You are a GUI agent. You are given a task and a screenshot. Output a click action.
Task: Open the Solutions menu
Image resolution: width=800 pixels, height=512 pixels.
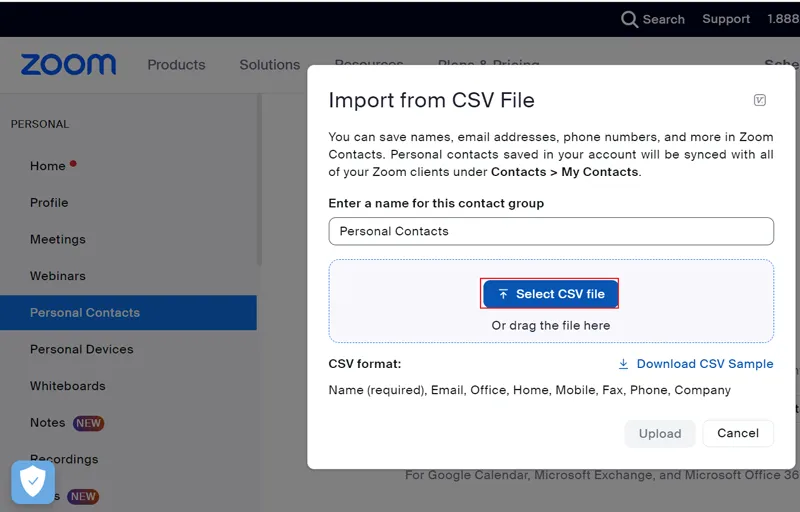(x=270, y=65)
